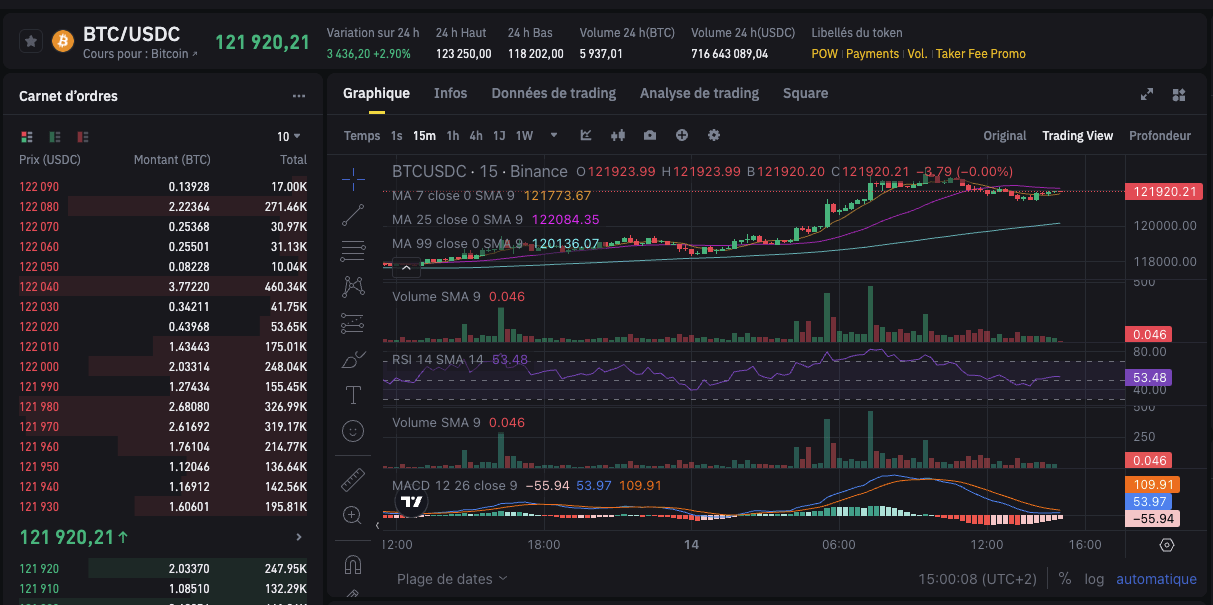1213x605 pixels.
Task: Take a chart snapshot with the camera
Action: (x=650, y=135)
